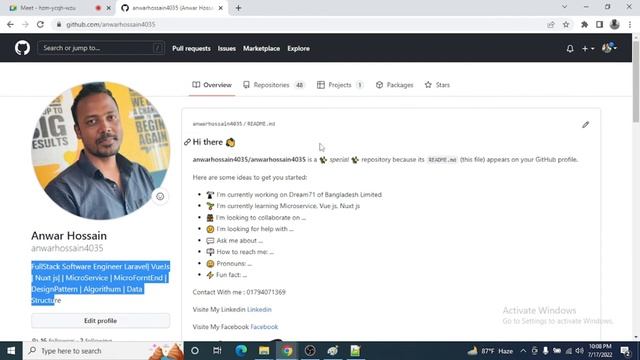
Task: Focus the GitHub search or jump to field
Action: click(x=101, y=48)
